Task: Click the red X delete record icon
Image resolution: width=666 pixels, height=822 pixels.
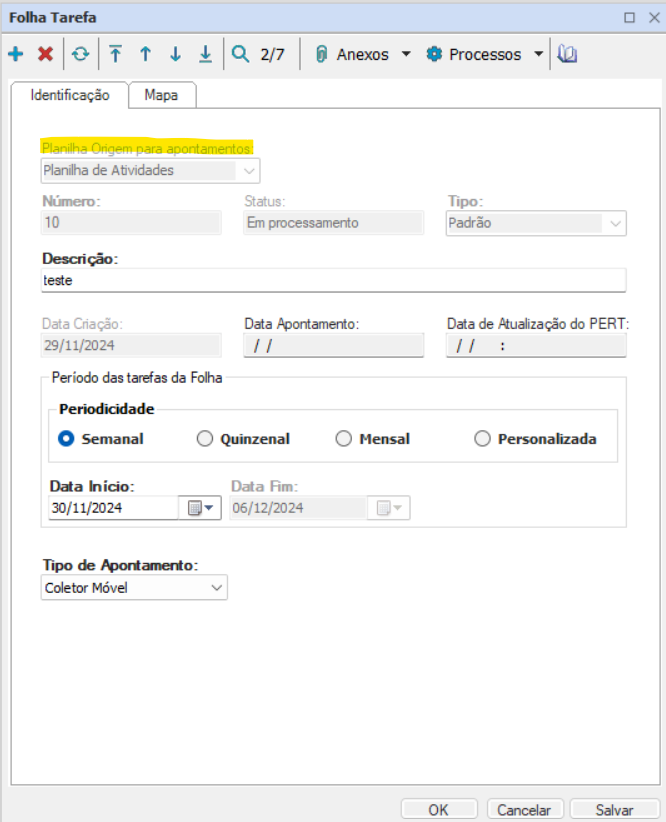Action: (x=45, y=55)
